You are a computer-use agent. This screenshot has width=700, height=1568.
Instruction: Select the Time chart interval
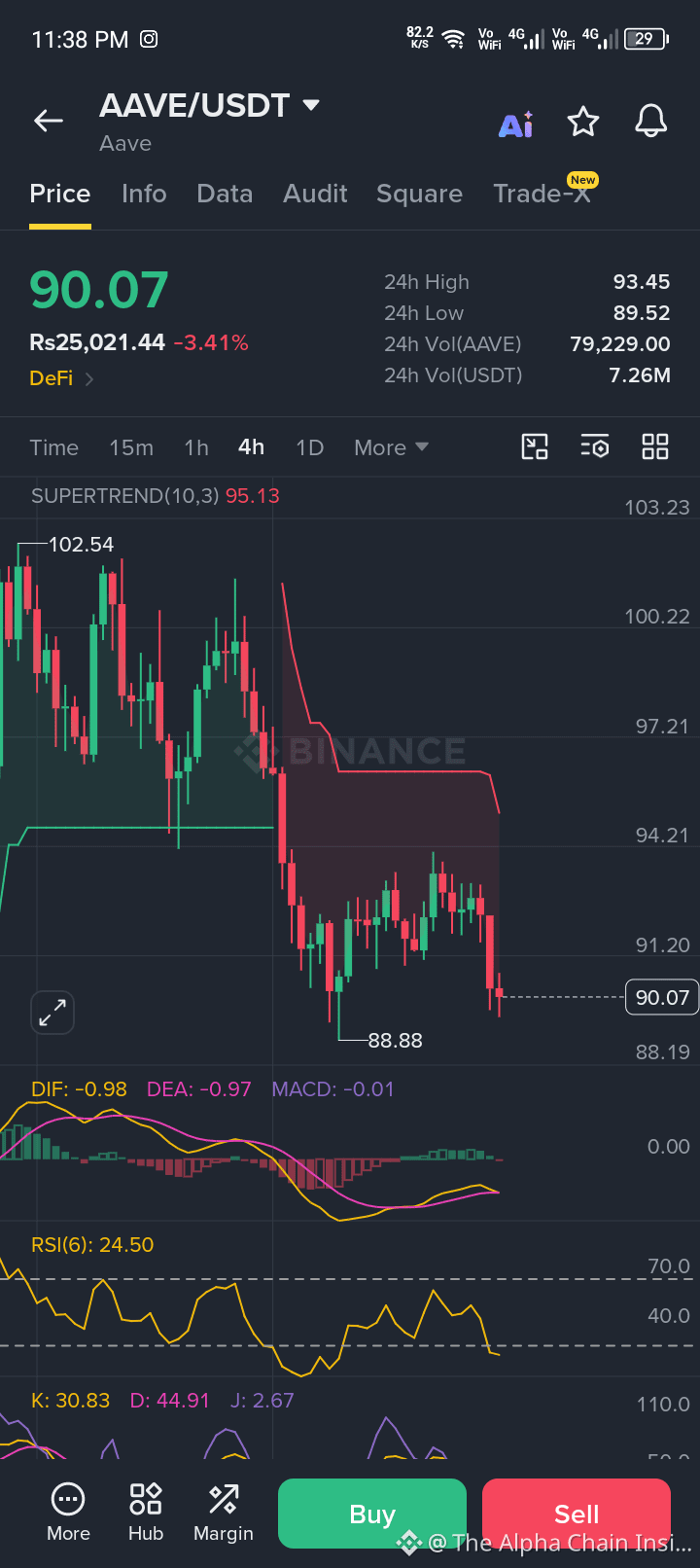[53, 447]
